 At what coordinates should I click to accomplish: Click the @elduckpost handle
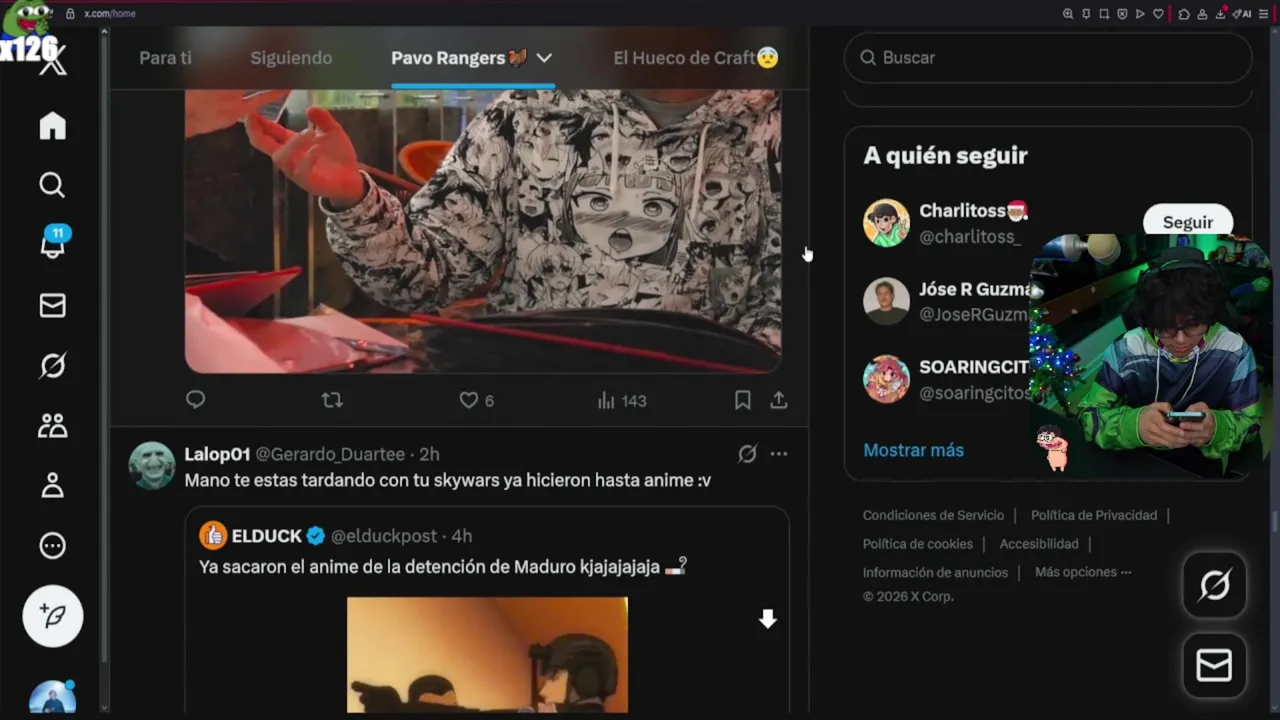(x=384, y=536)
